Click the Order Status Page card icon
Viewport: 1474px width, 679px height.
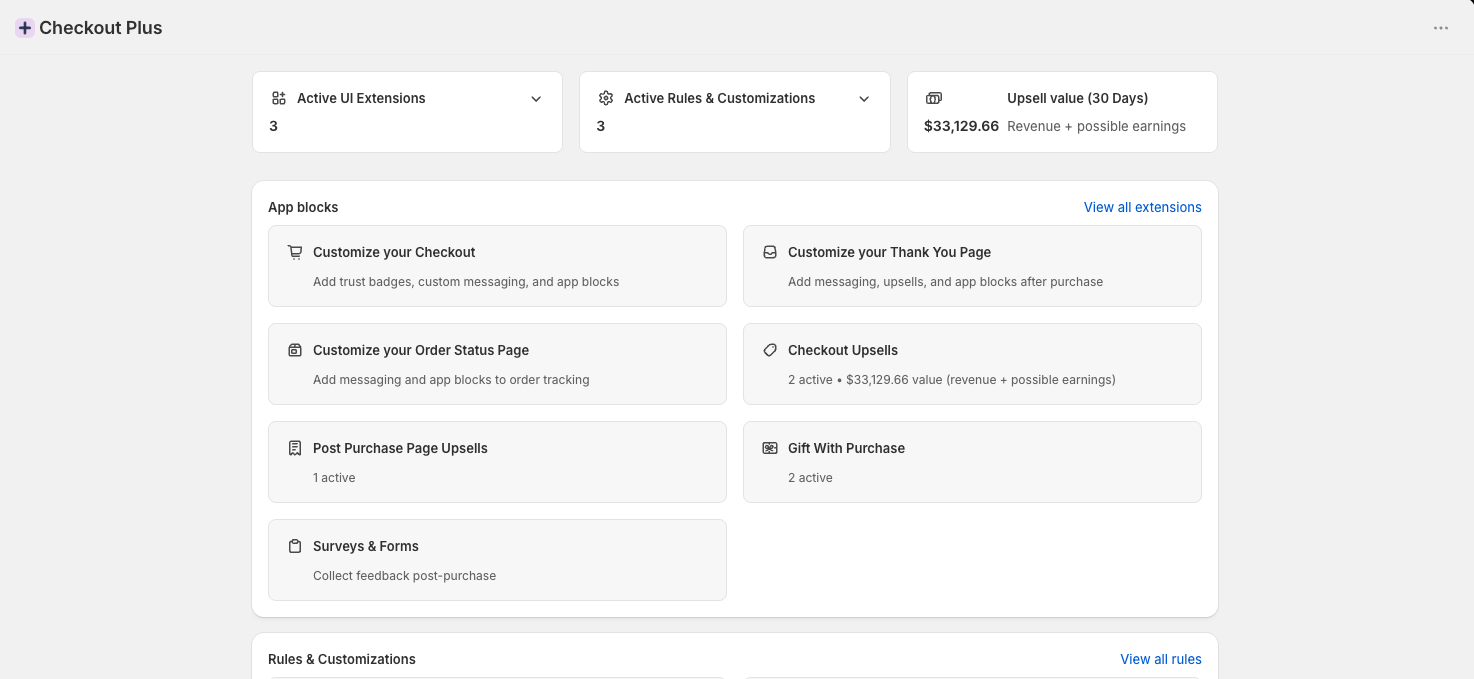point(295,350)
